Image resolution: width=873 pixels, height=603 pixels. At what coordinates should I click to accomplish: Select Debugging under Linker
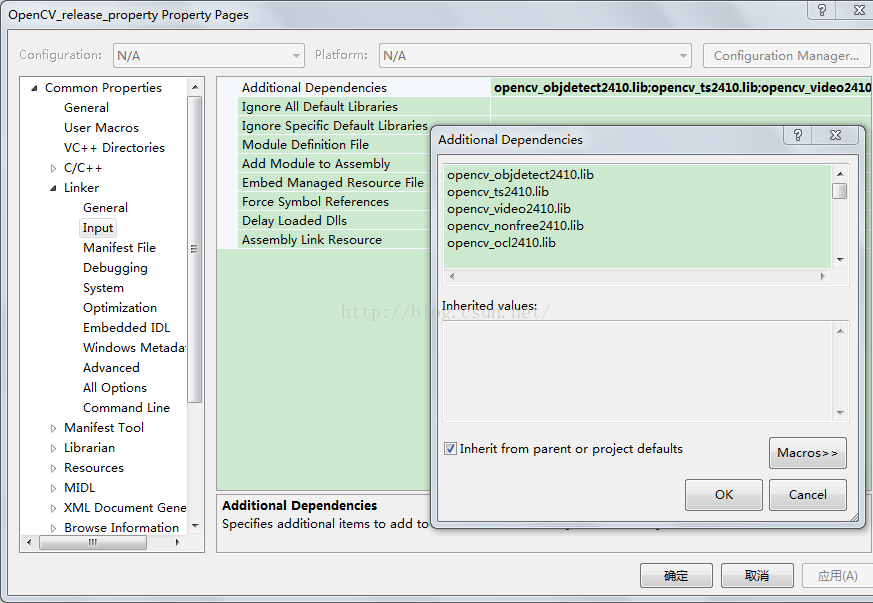115,268
